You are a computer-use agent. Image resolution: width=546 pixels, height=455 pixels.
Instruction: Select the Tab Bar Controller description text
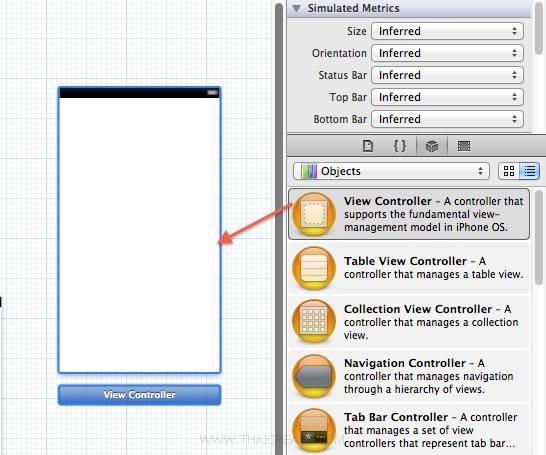tap(430, 430)
